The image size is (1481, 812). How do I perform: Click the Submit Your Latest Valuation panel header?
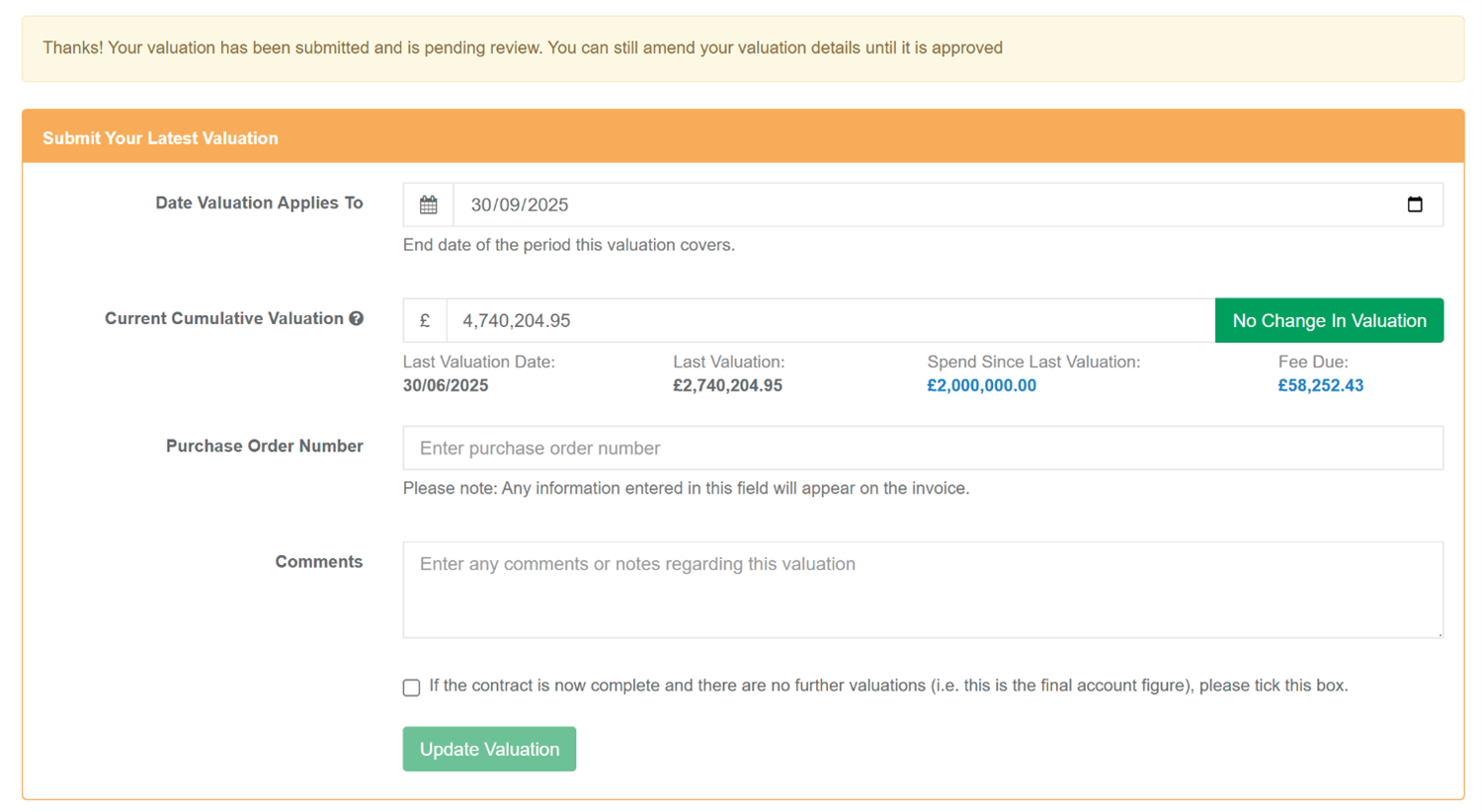point(743,137)
